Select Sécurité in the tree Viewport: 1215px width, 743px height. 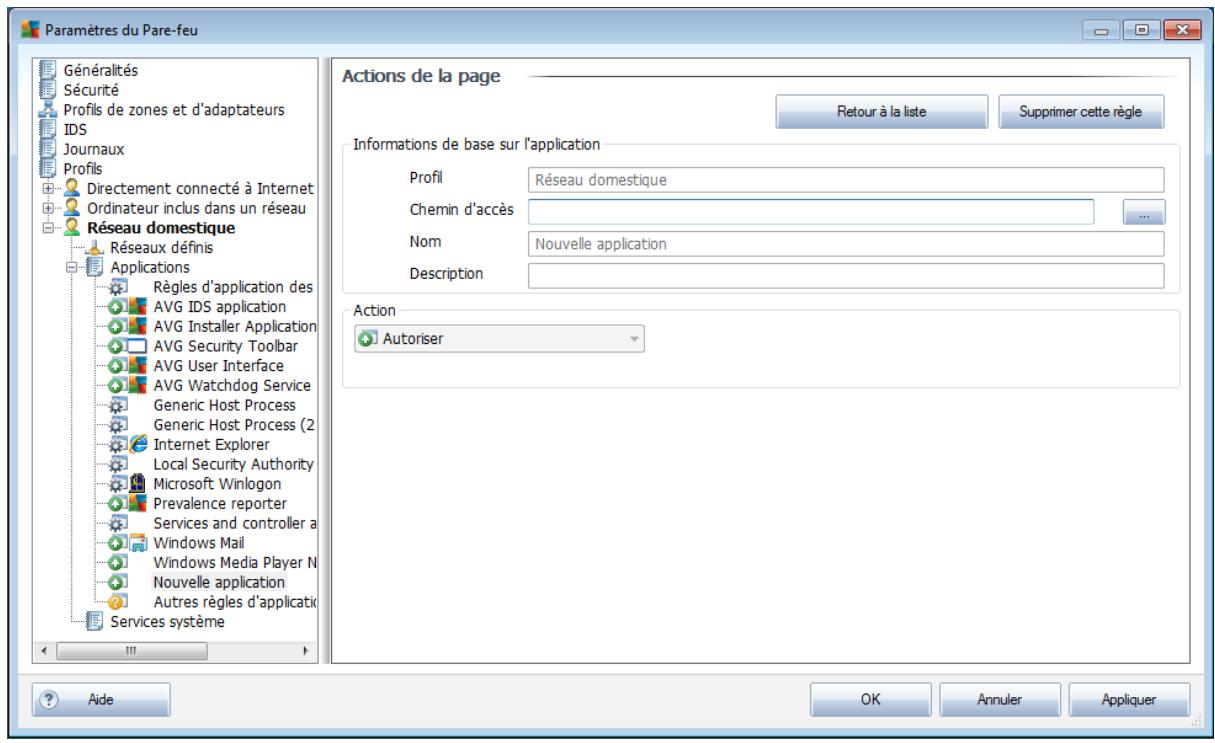tap(91, 90)
